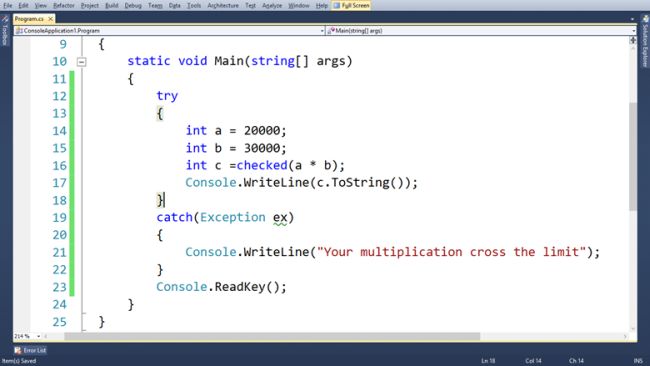Click 'Ln 18' in status bar

488,361
